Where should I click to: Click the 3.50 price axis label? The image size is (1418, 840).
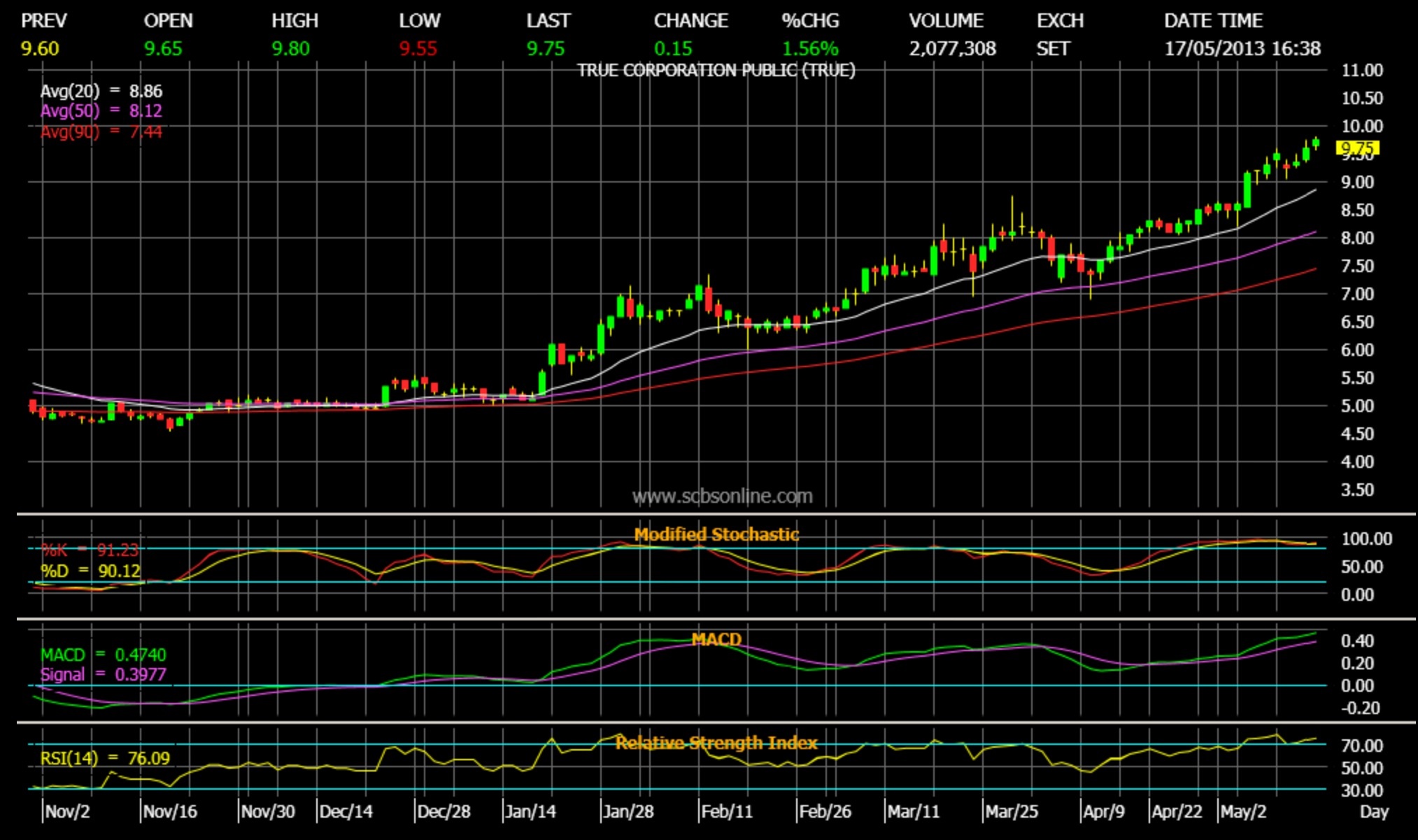pyautogui.click(x=1358, y=490)
